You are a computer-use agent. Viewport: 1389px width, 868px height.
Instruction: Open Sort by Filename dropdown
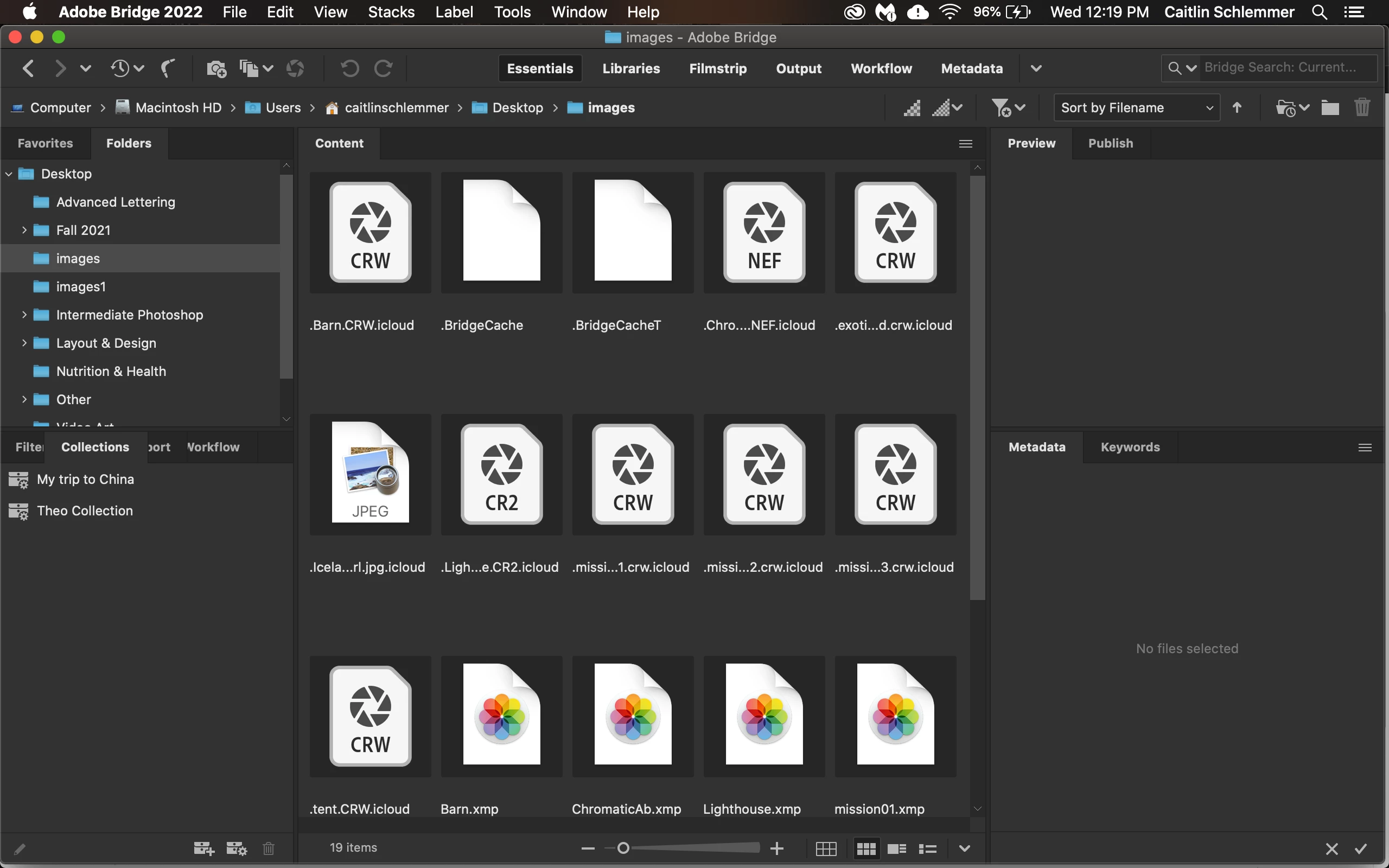coord(1137,107)
